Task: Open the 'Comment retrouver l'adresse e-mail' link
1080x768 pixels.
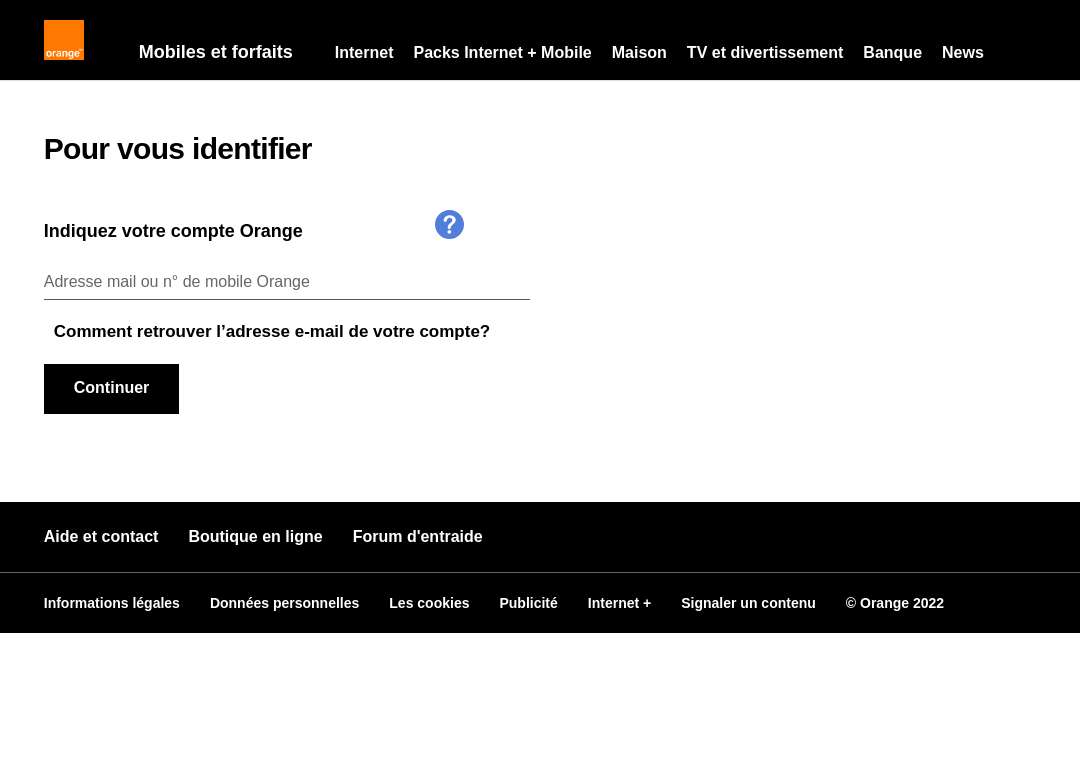Action: 271,331
